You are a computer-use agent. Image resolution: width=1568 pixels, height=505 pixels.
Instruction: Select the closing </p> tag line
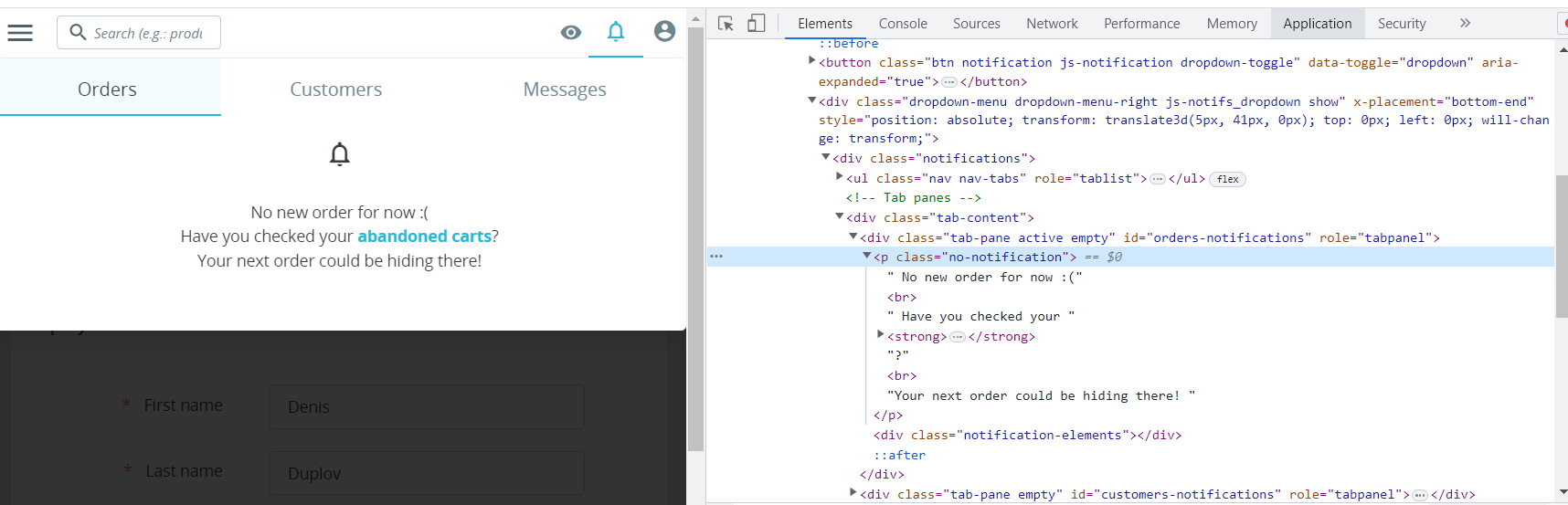click(888, 416)
